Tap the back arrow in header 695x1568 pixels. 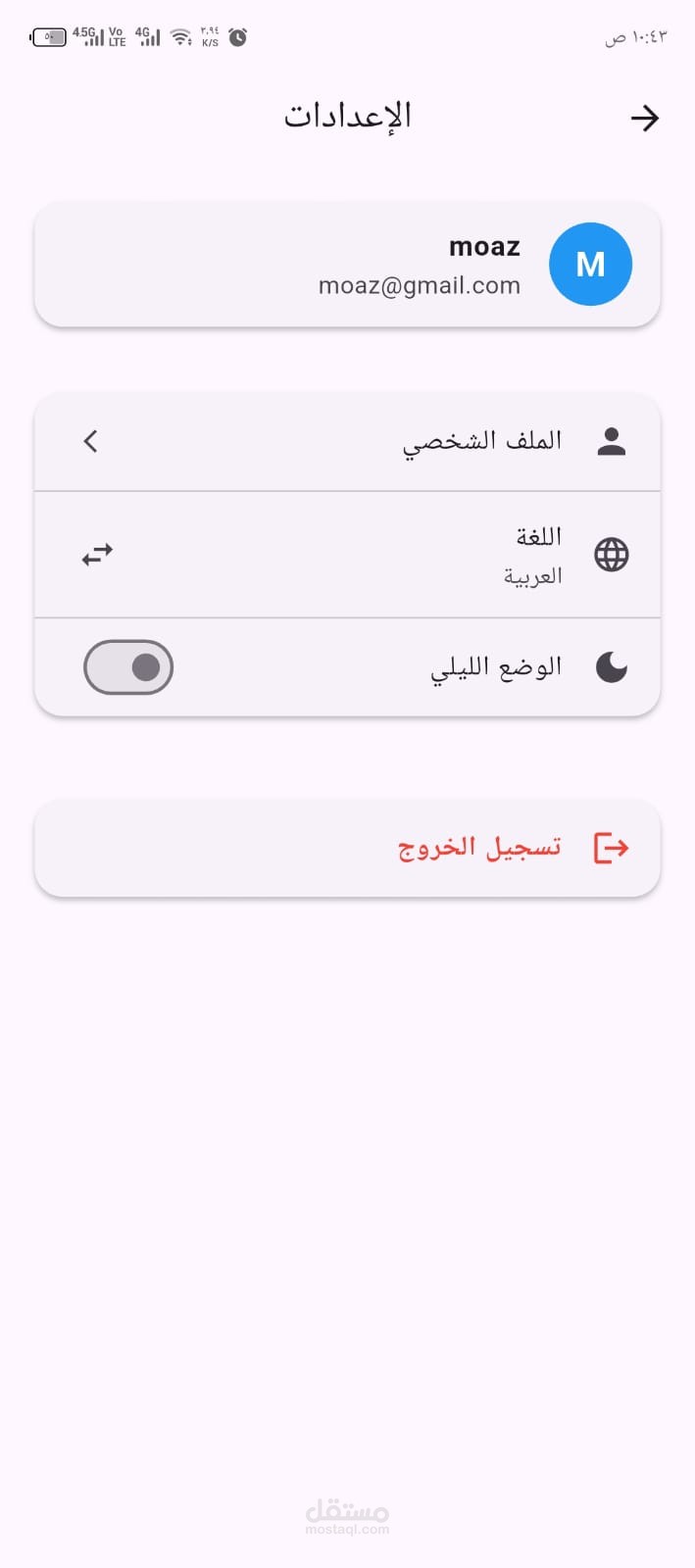pyautogui.click(x=644, y=119)
